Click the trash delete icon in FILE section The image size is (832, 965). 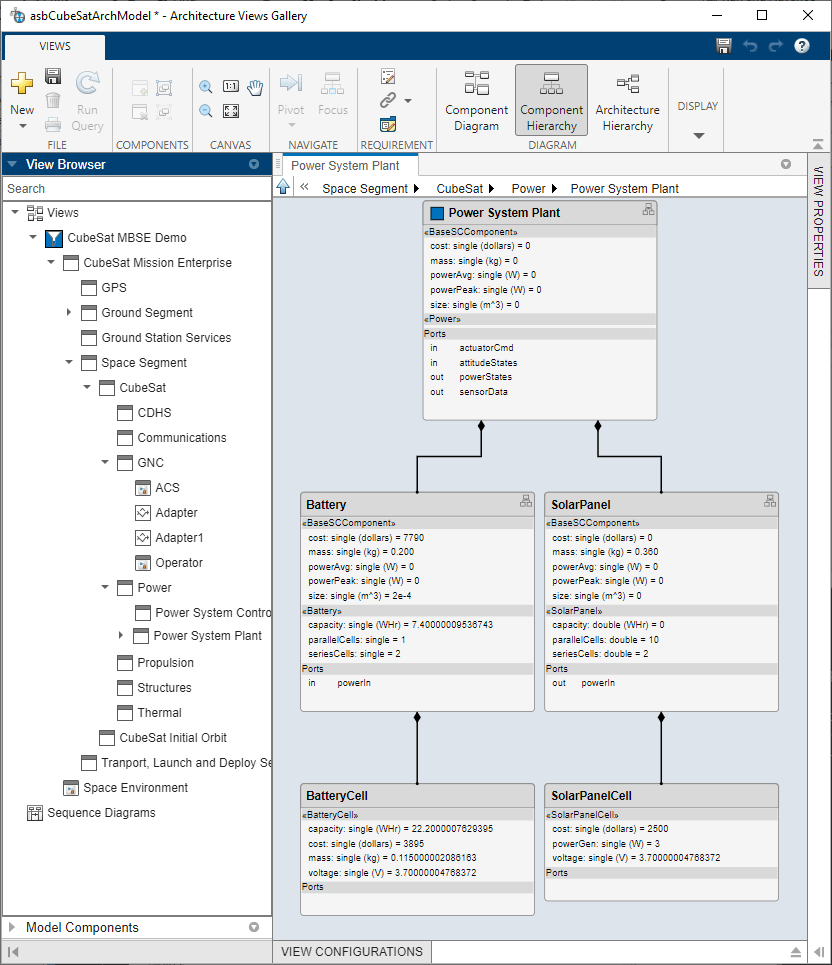tap(52, 100)
